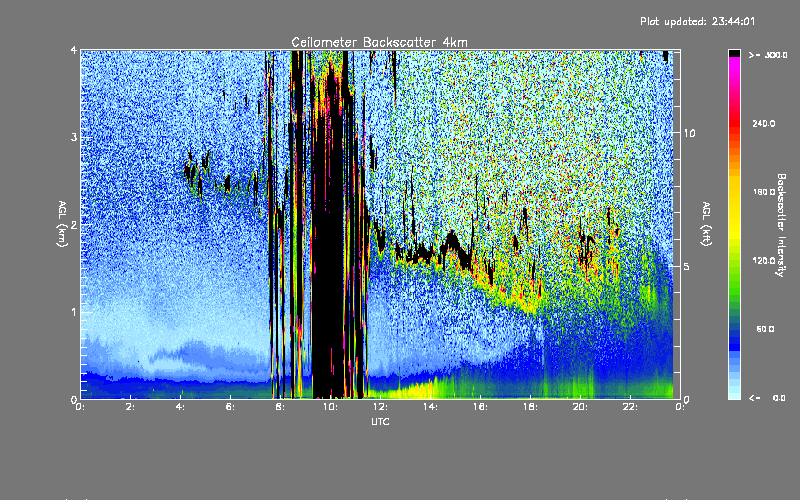Click the "Backscatter Intensity" colorbar label
The image size is (800, 500).
pyautogui.click(x=781, y=225)
